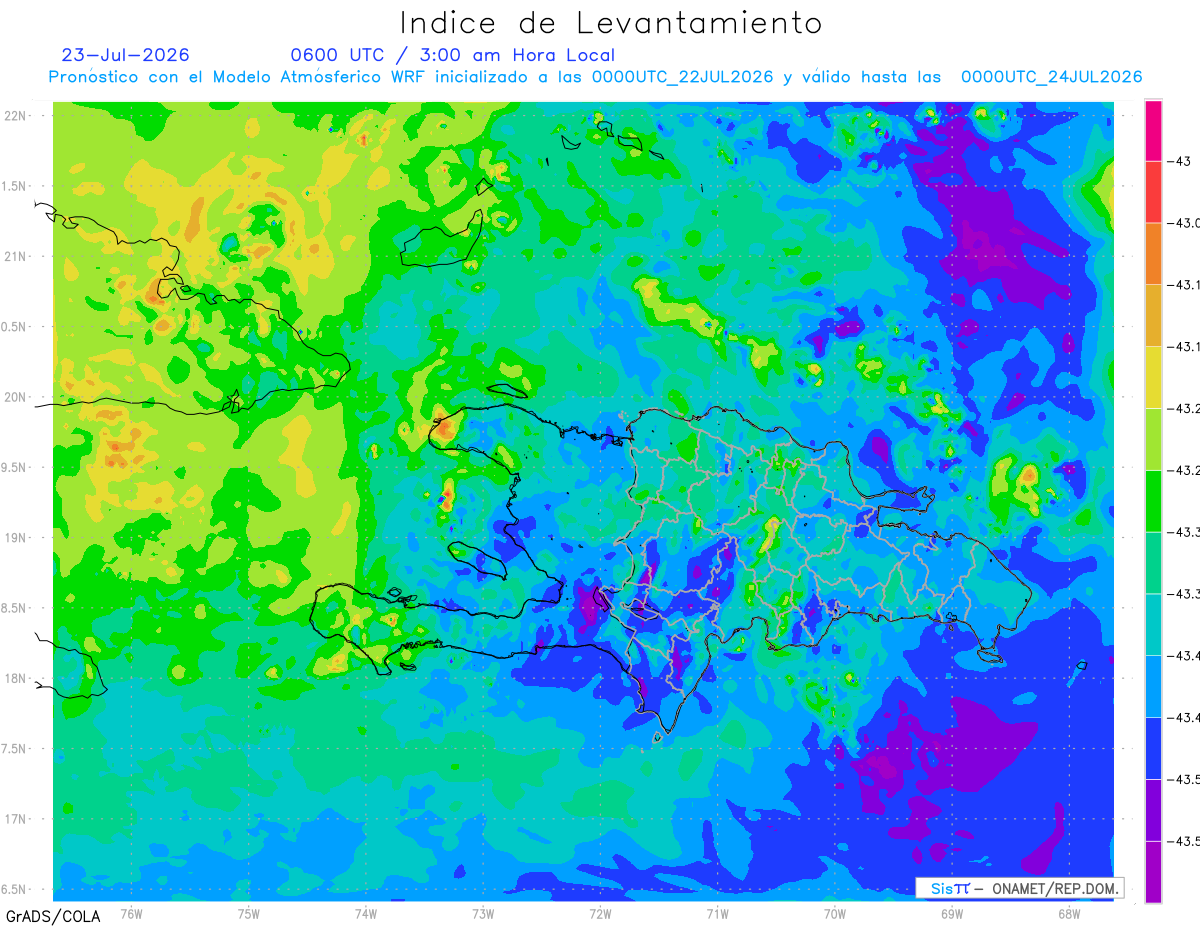Viewport: 1200px width, 927px height.
Task: Click the title 'Indice de Levantamiento'
Action: tap(611, 23)
